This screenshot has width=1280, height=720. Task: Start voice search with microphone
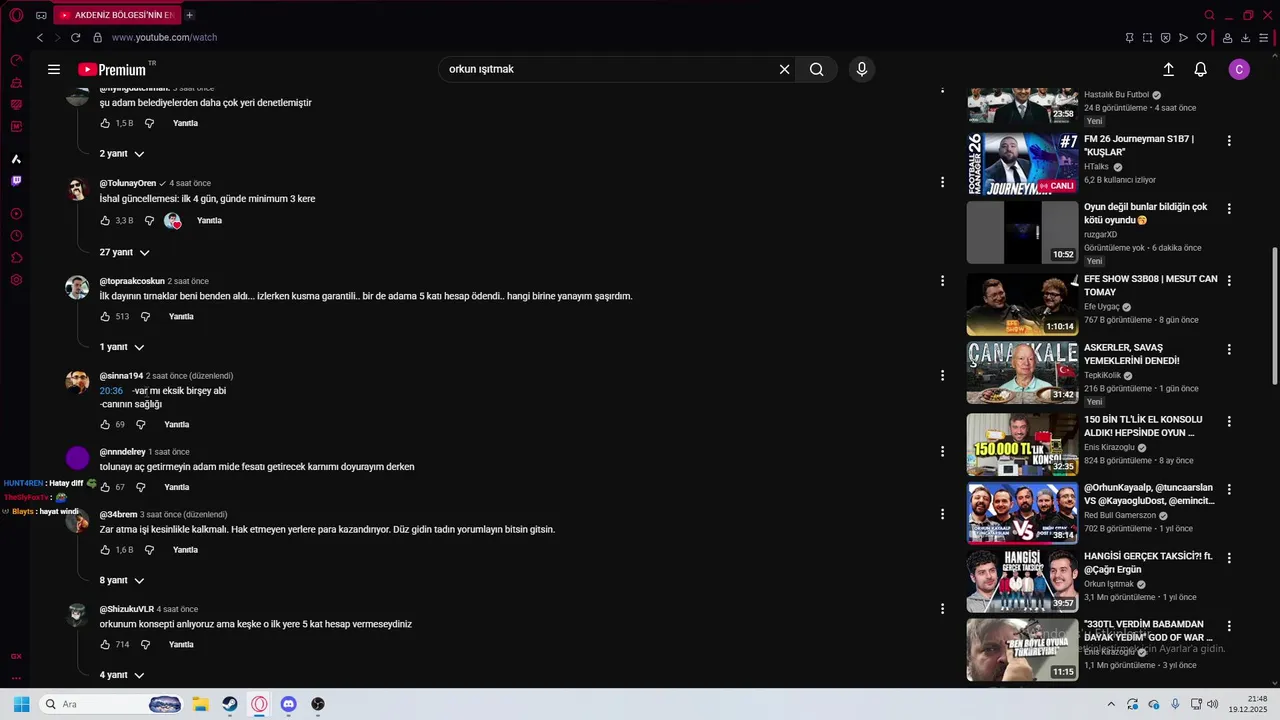click(x=862, y=69)
